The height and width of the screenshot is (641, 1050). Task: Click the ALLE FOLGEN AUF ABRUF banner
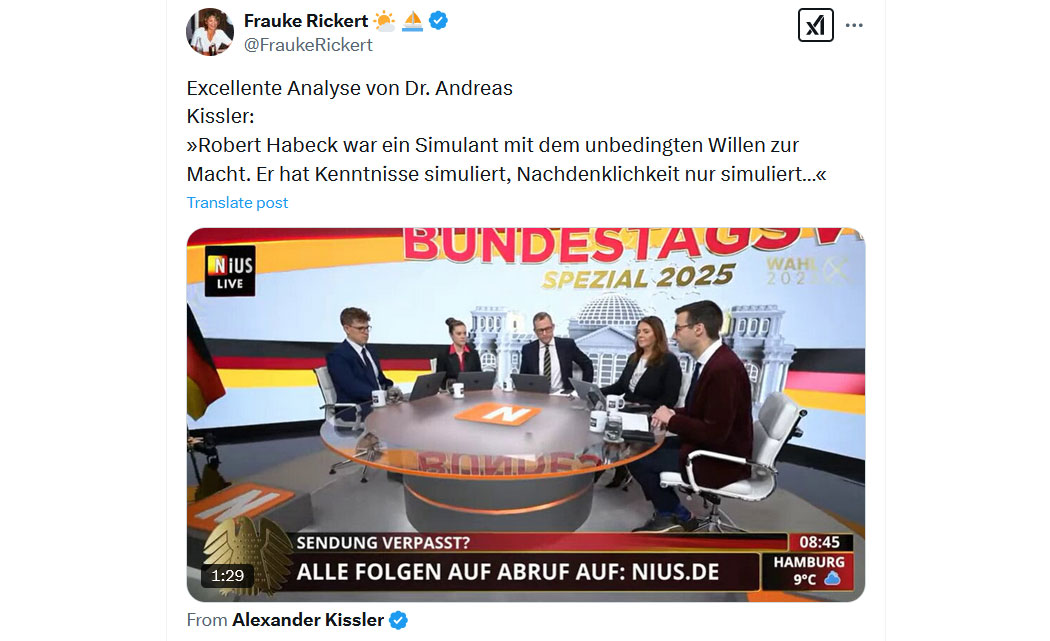pos(508,572)
